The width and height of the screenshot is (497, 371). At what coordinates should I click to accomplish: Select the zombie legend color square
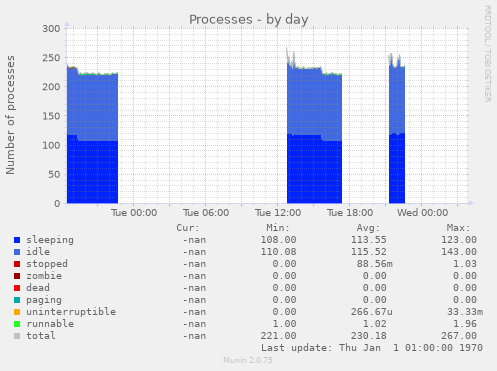pos(17,276)
